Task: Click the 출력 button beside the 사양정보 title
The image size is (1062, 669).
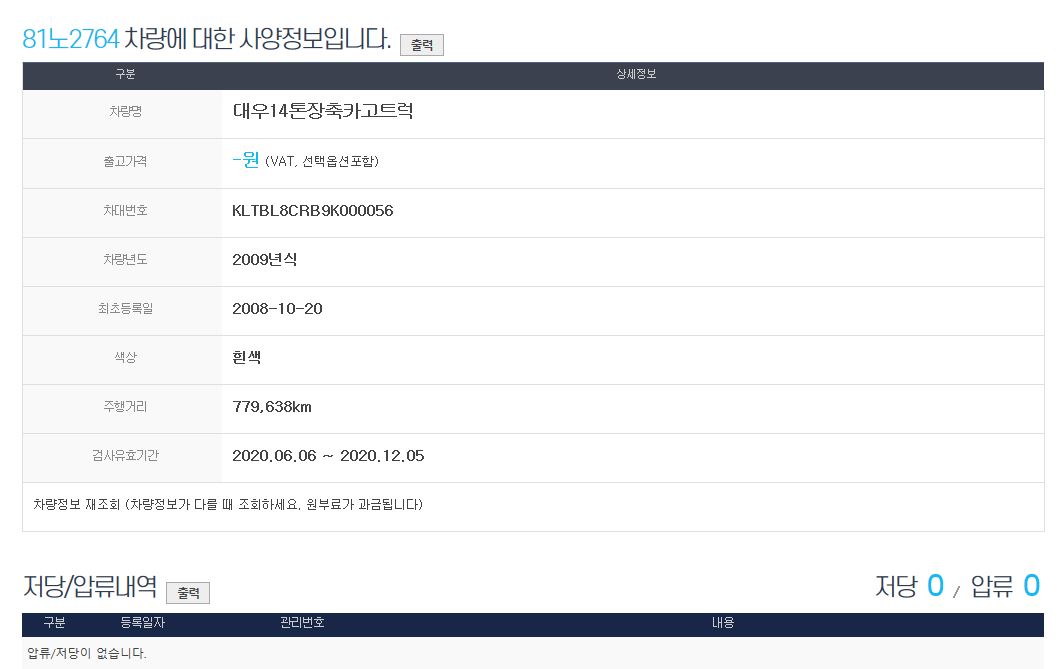Action: (x=421, y=45)
